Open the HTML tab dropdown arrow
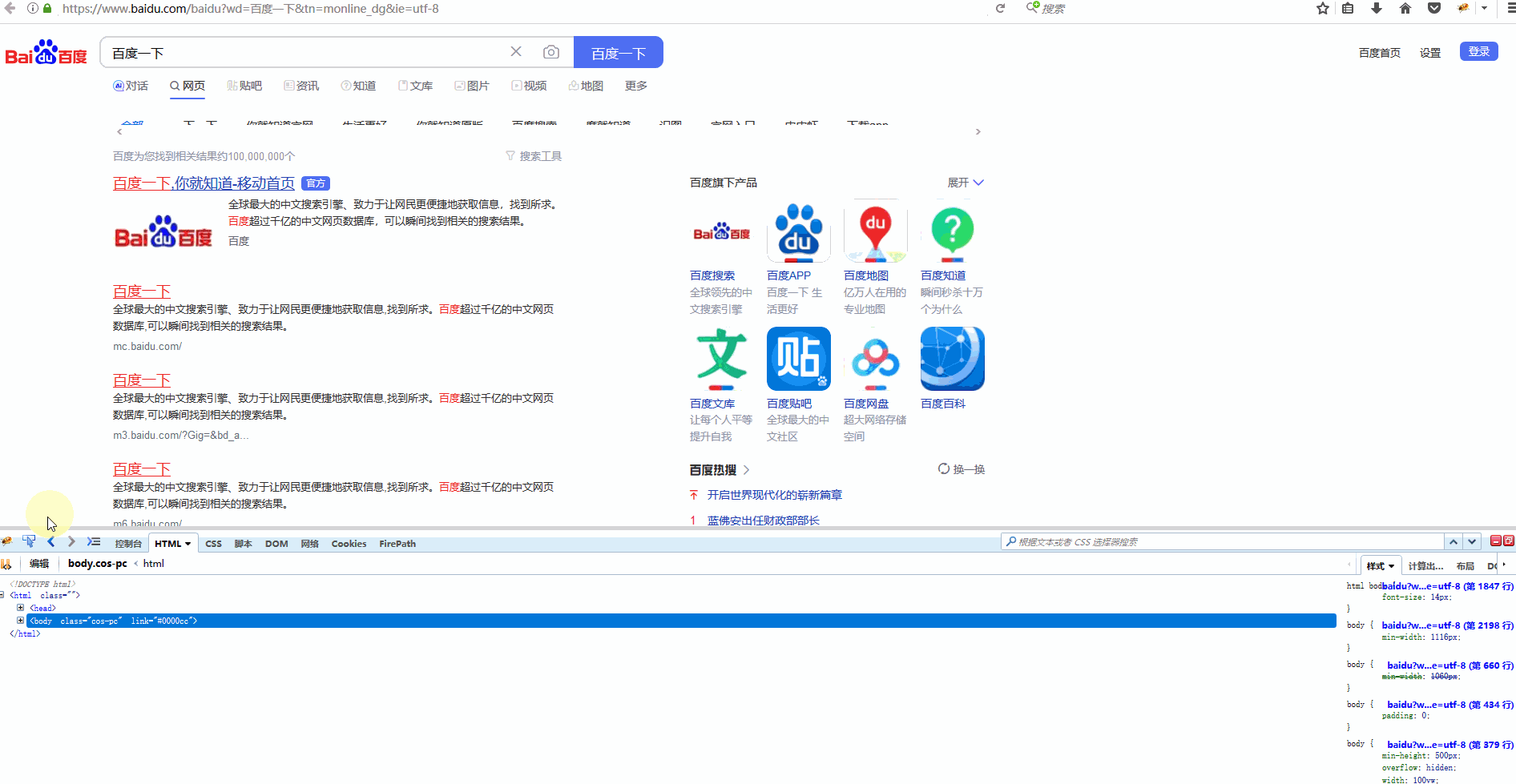 (188, 544)
